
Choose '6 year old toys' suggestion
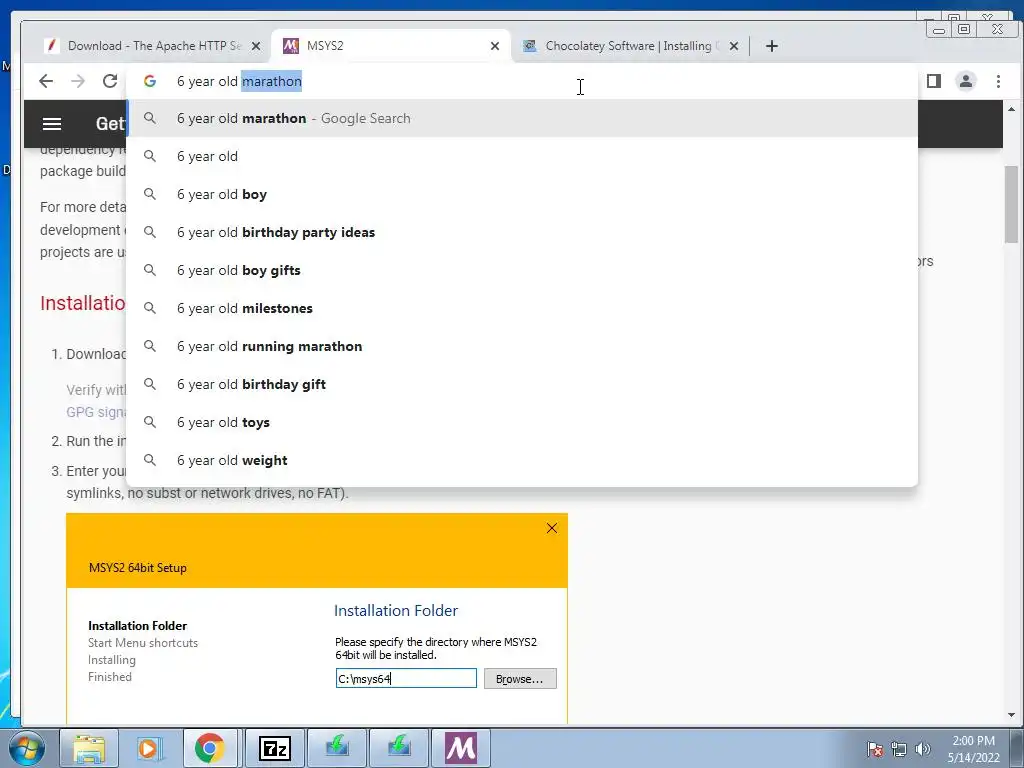pyautogui.click(x=522, y=422)
